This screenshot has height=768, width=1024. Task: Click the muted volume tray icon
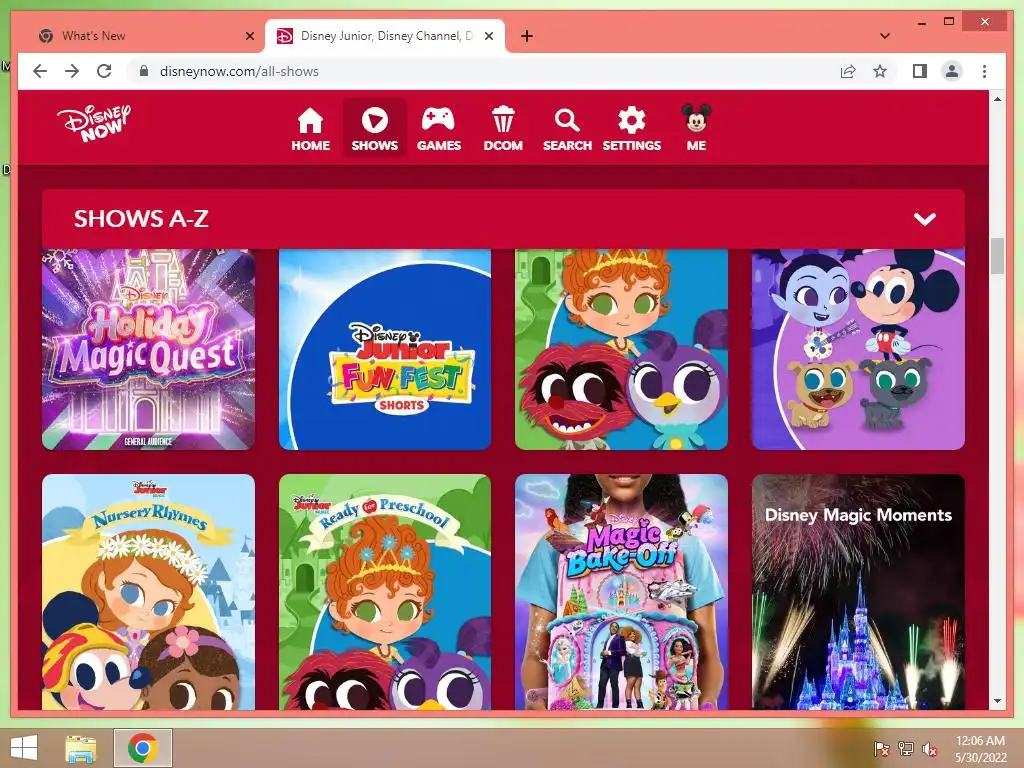929,748
